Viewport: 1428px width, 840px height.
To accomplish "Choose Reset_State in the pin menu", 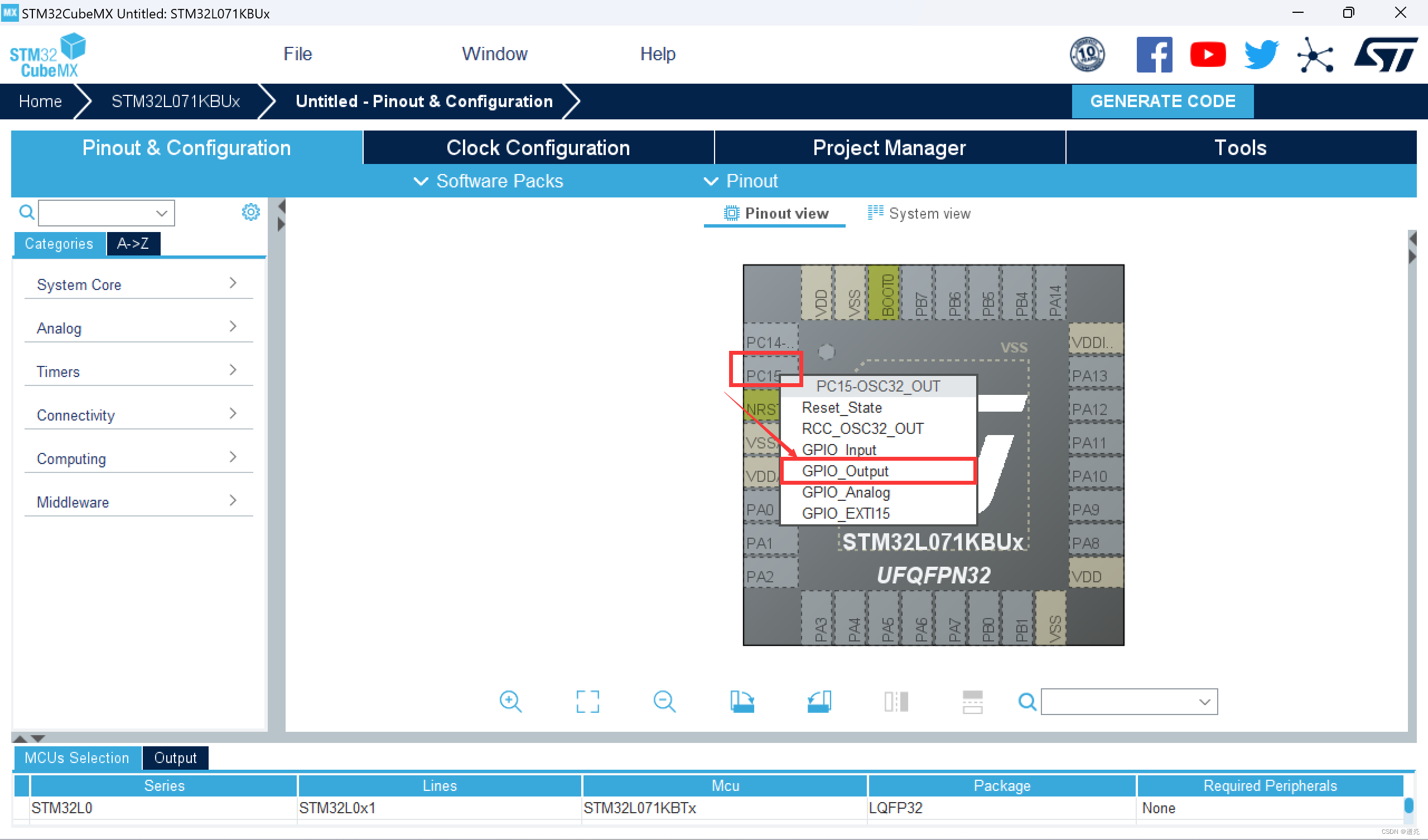I will coord(878,407).
